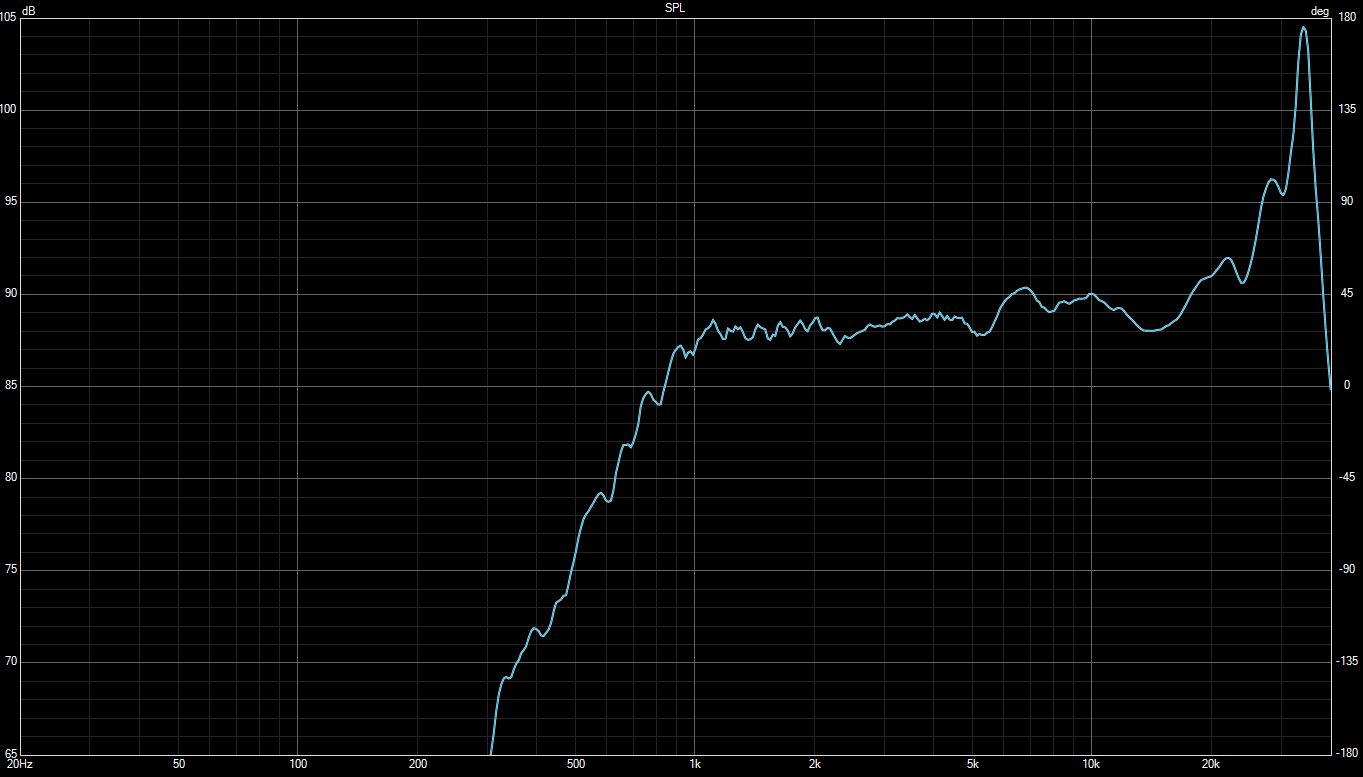
Task: Click the deg unit label
Action: click(x=1320, y=11)
